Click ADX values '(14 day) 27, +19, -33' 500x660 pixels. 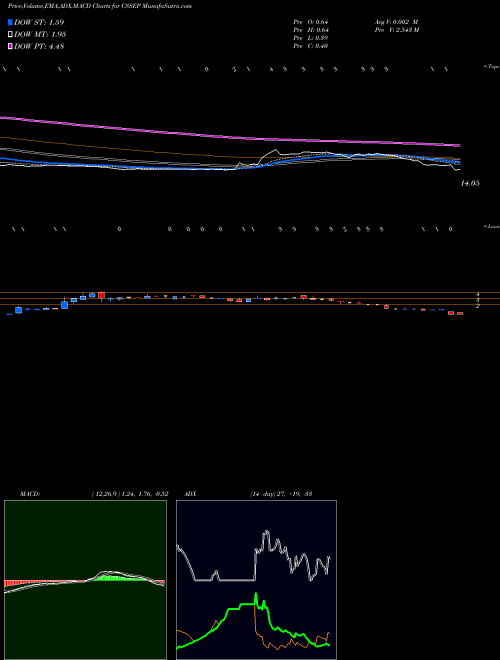coord(280,494)
